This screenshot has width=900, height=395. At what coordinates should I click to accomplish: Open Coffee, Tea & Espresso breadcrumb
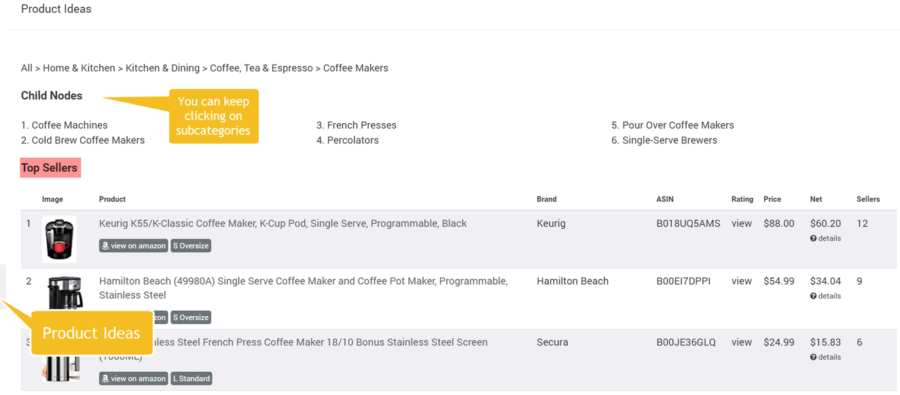click(261, 68)
